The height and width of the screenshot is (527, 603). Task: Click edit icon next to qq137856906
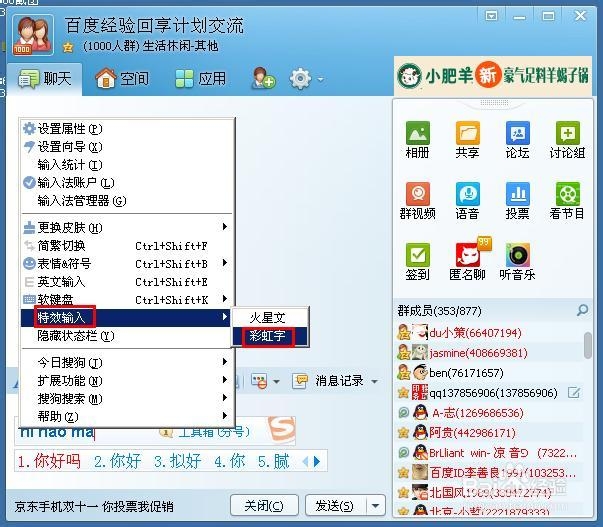pyautogui.click(x=574, y=393)
